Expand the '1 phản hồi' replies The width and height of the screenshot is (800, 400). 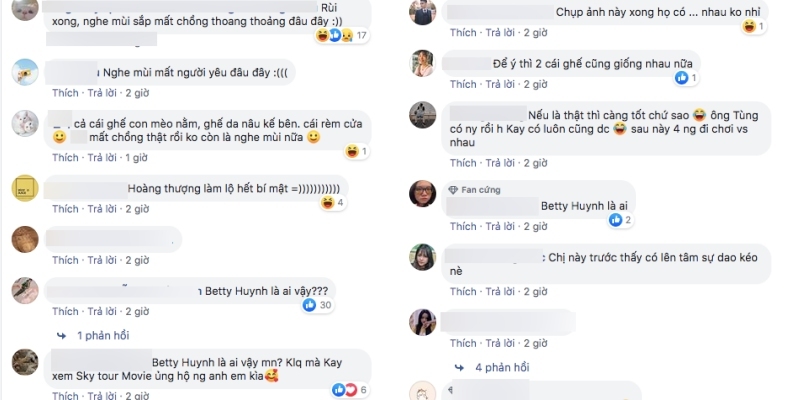tap(103, 336)
